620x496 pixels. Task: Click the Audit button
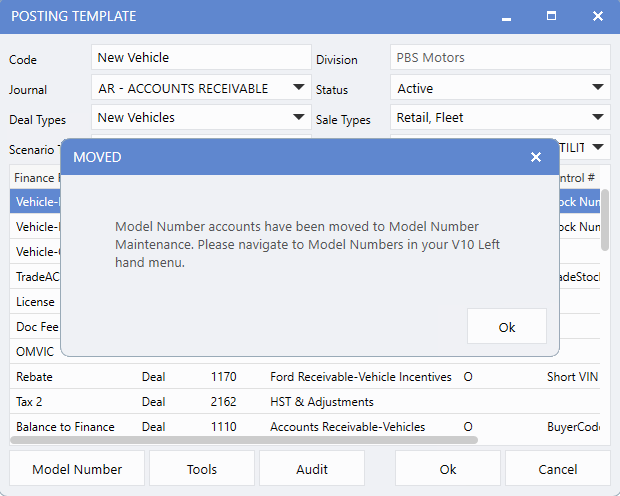click(x=311, y=469)
